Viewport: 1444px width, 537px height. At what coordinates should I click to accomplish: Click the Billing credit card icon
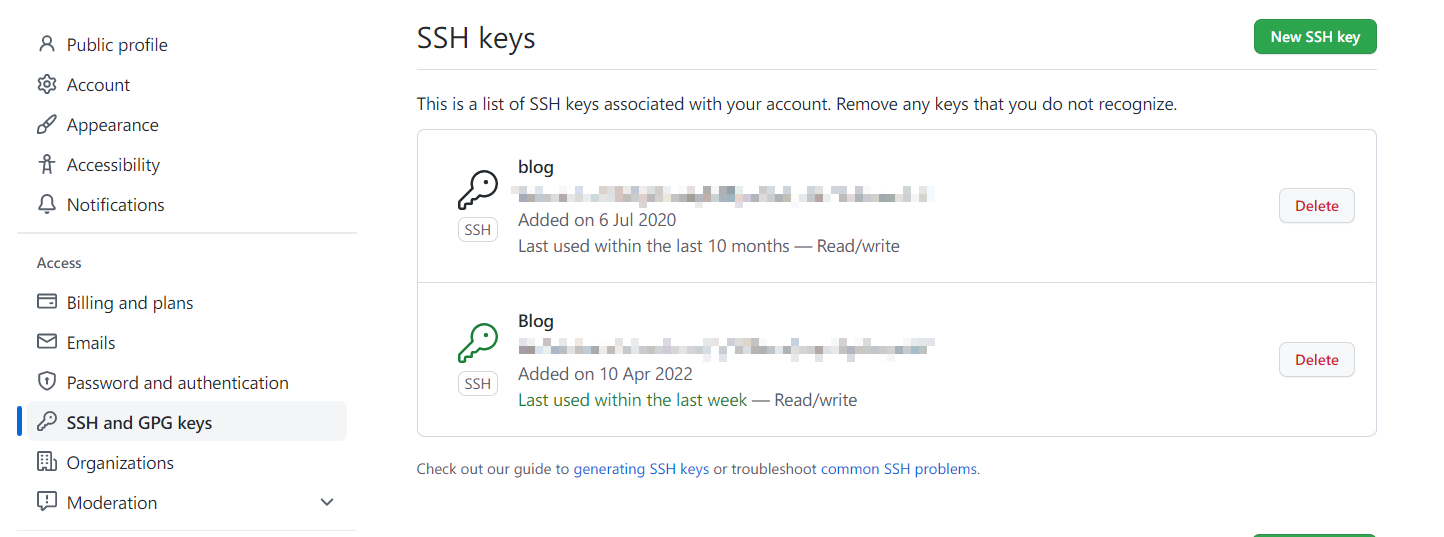pos(46,302)
